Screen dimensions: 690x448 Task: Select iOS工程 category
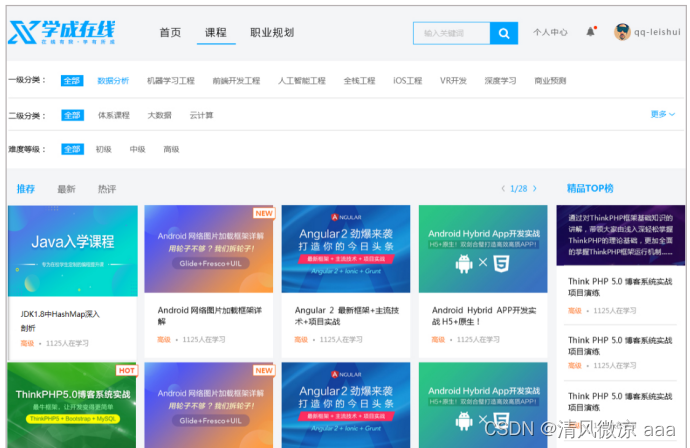[407, 81]
